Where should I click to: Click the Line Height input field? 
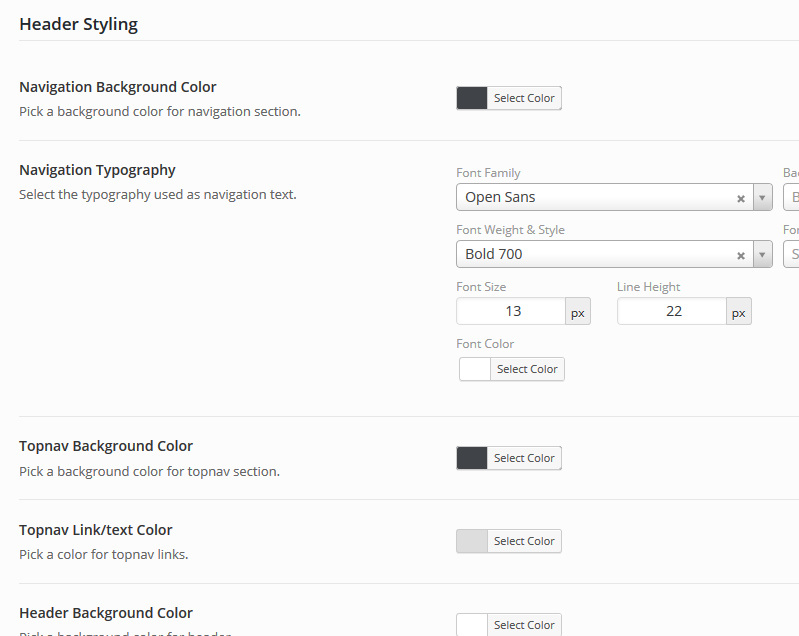pyautogui.click(x=672, y=312)
